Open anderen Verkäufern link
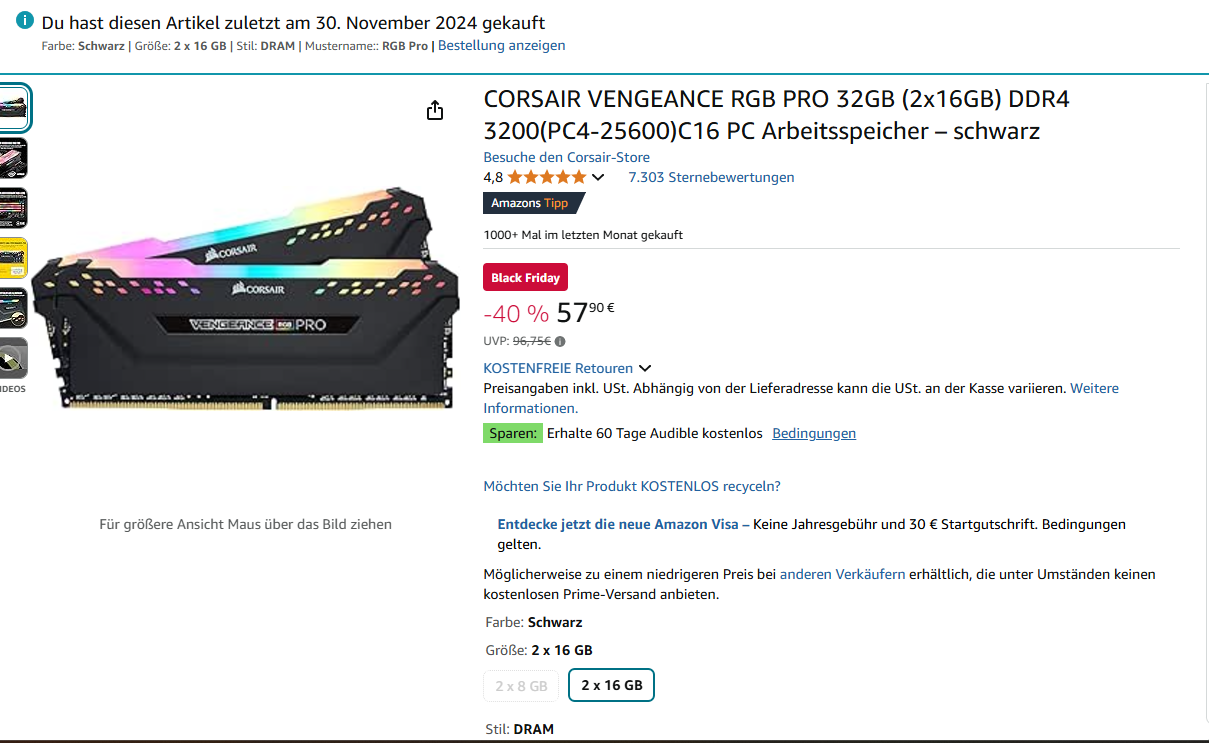This screenshot has width=1209, height=743. click(842, 574)
